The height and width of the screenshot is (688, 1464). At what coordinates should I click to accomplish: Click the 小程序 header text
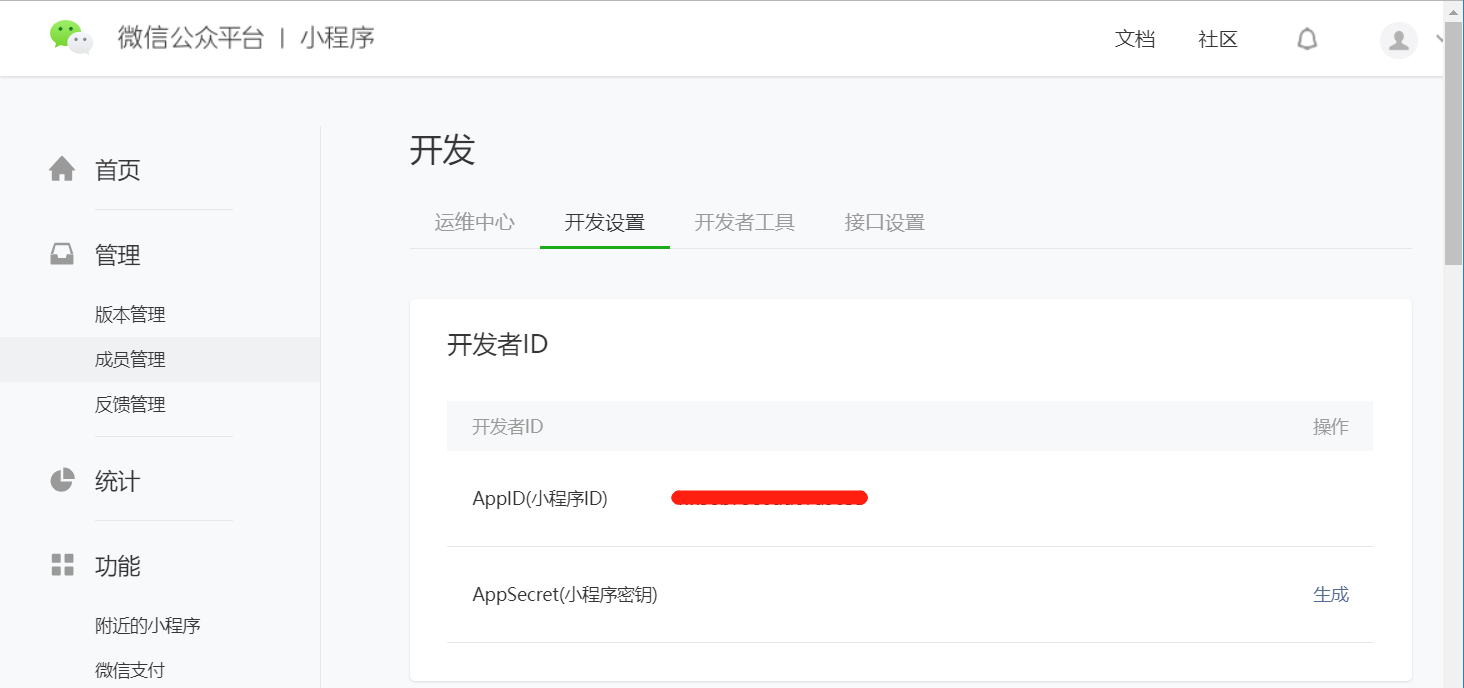point(338,38)
